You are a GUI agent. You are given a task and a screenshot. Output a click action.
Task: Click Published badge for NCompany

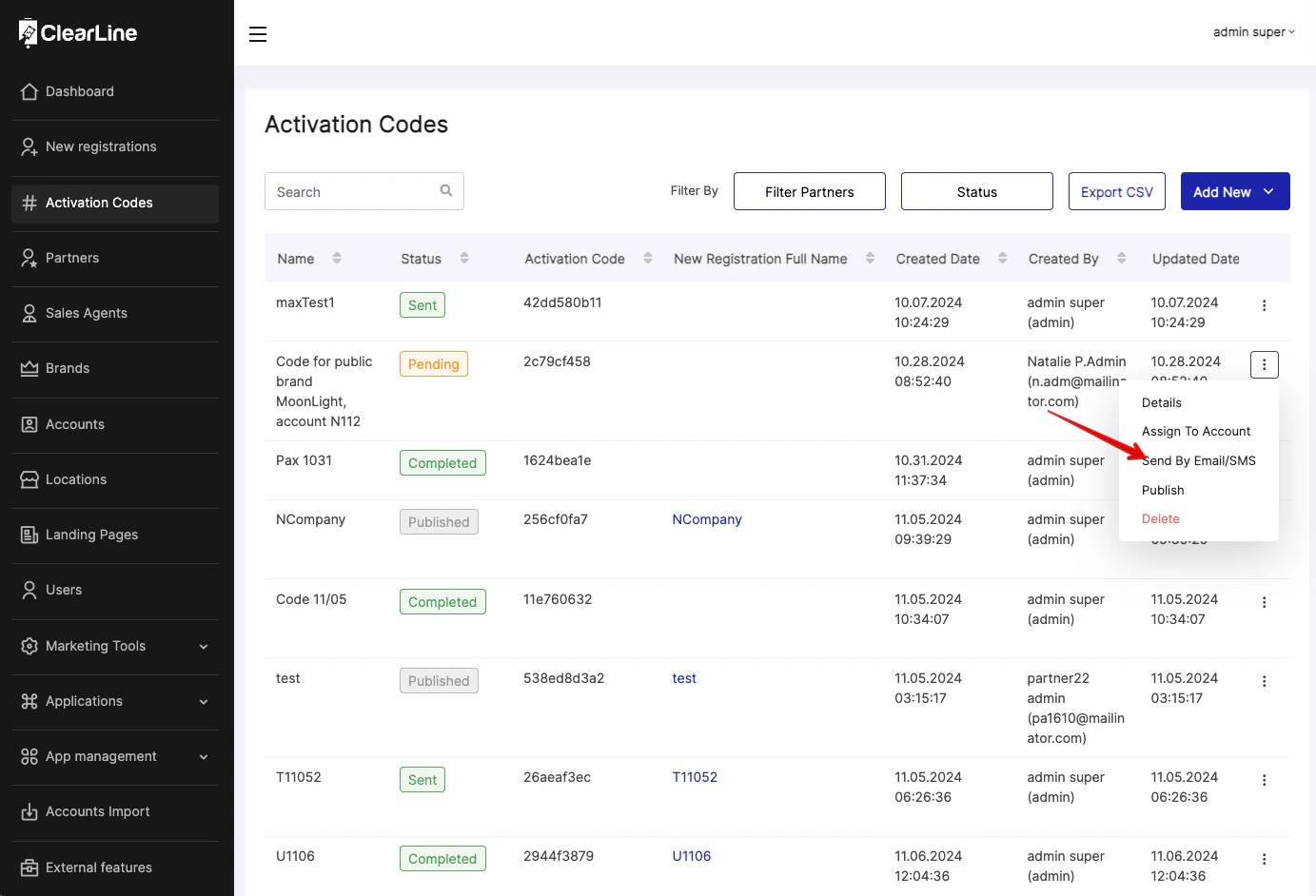pyautogui.click(x=439, y=522)
